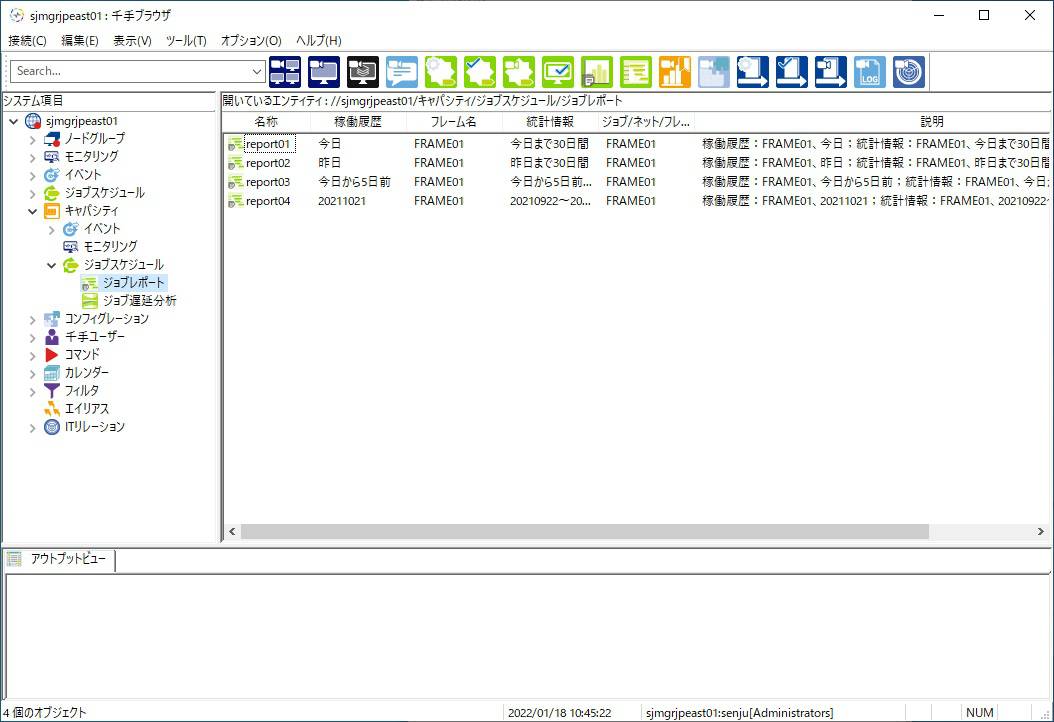1054x722 pixels.
Task: Click the horizontal scrollbar right arrow
Action: (x=1041, y=532)
